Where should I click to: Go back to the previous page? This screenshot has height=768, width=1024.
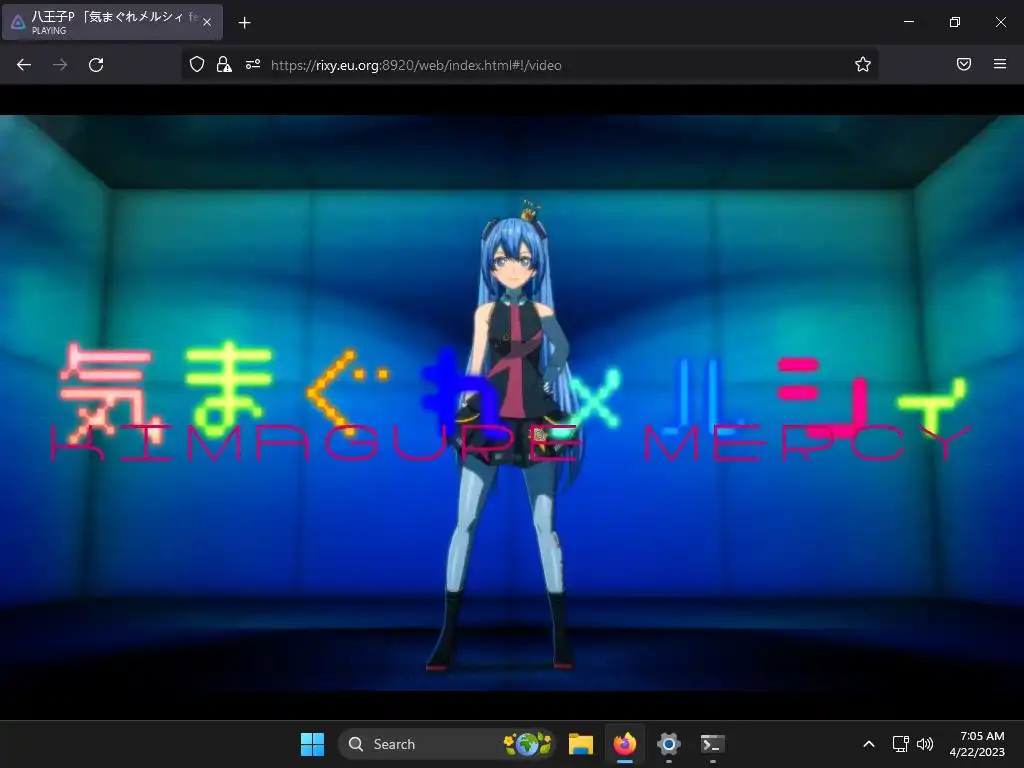point(24,65)
